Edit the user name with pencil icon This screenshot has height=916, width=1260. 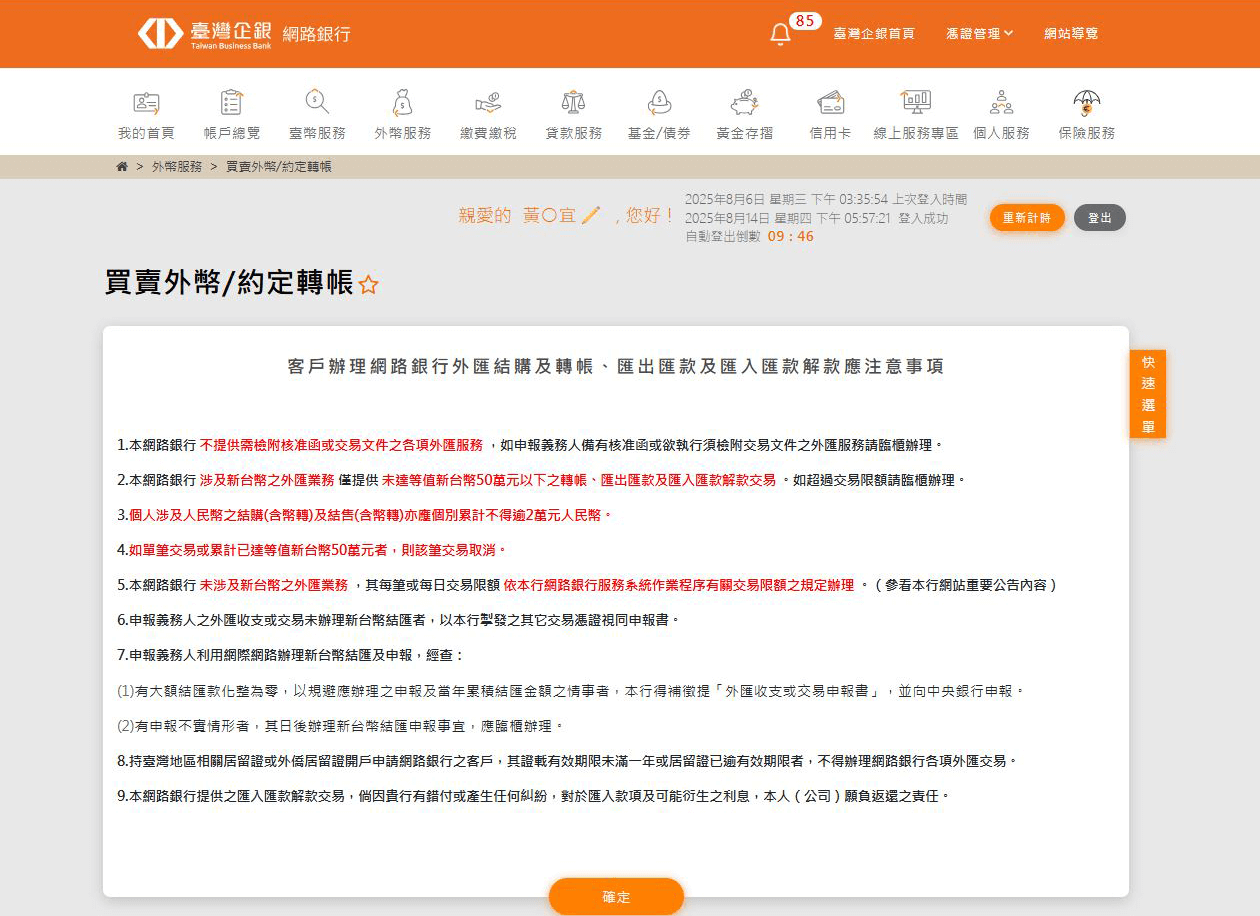point(590,215)
